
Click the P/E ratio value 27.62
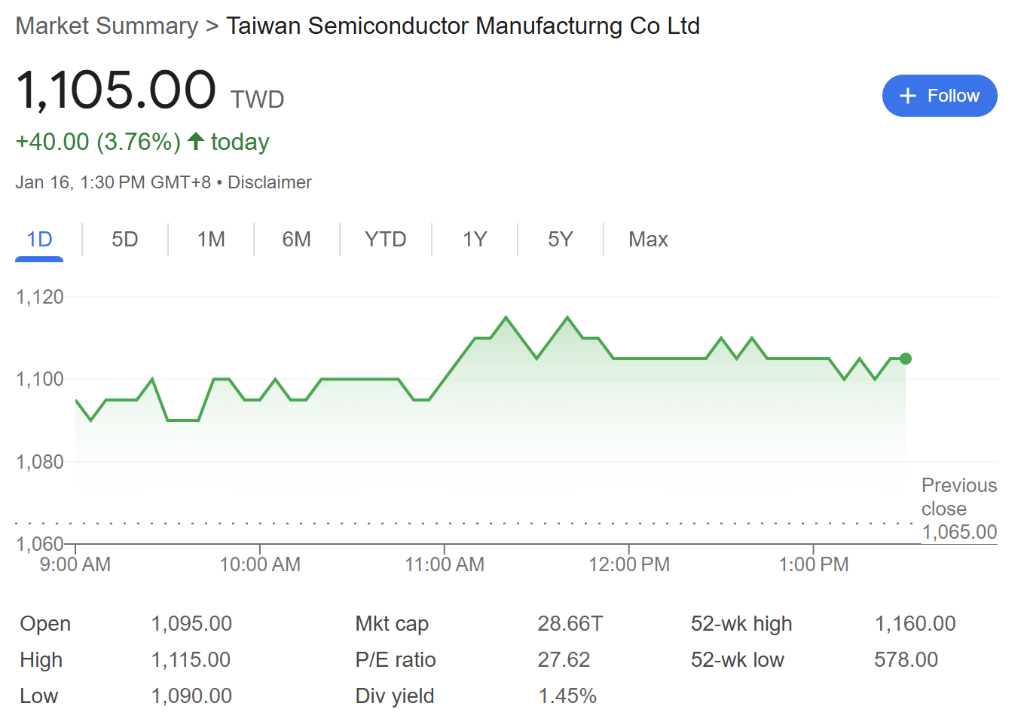[564, 660]
